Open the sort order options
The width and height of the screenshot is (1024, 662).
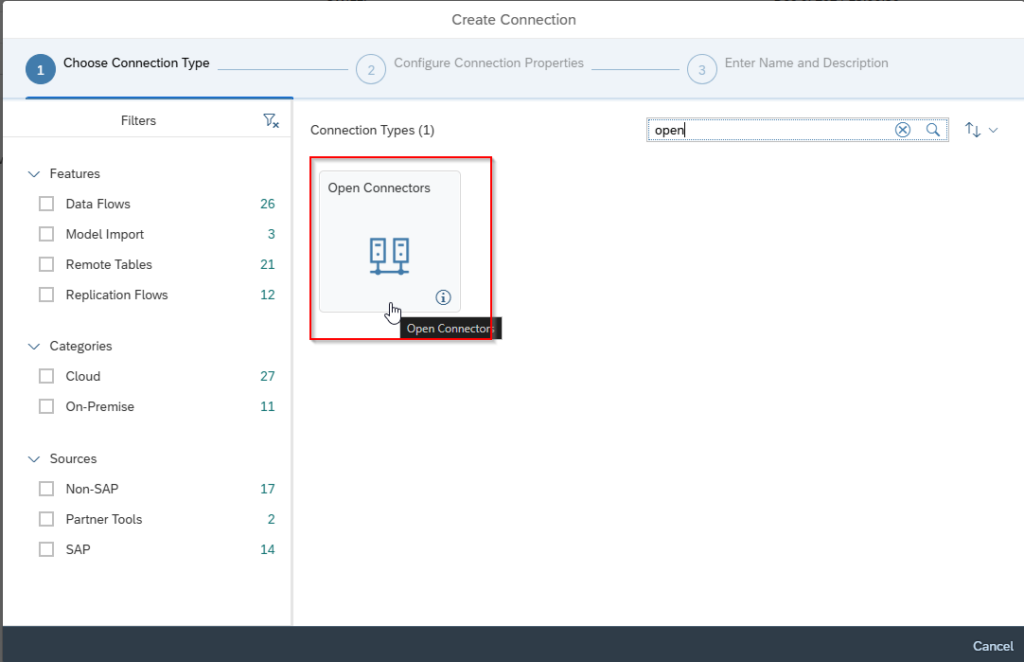(980, 130)
